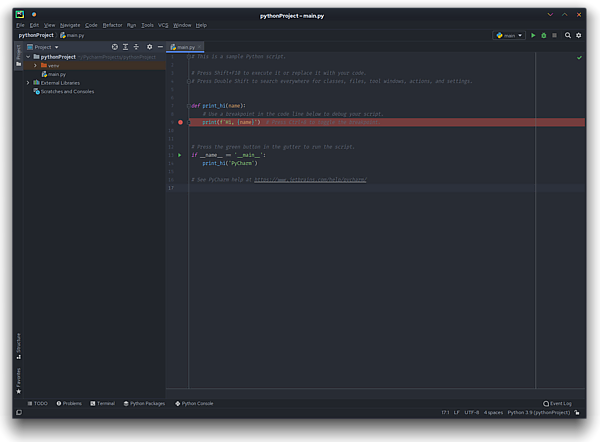The width and height of the screenshot is (600, 442).
Task: Click the green run gutter arrow beside __main__
Action: (180, 155)
